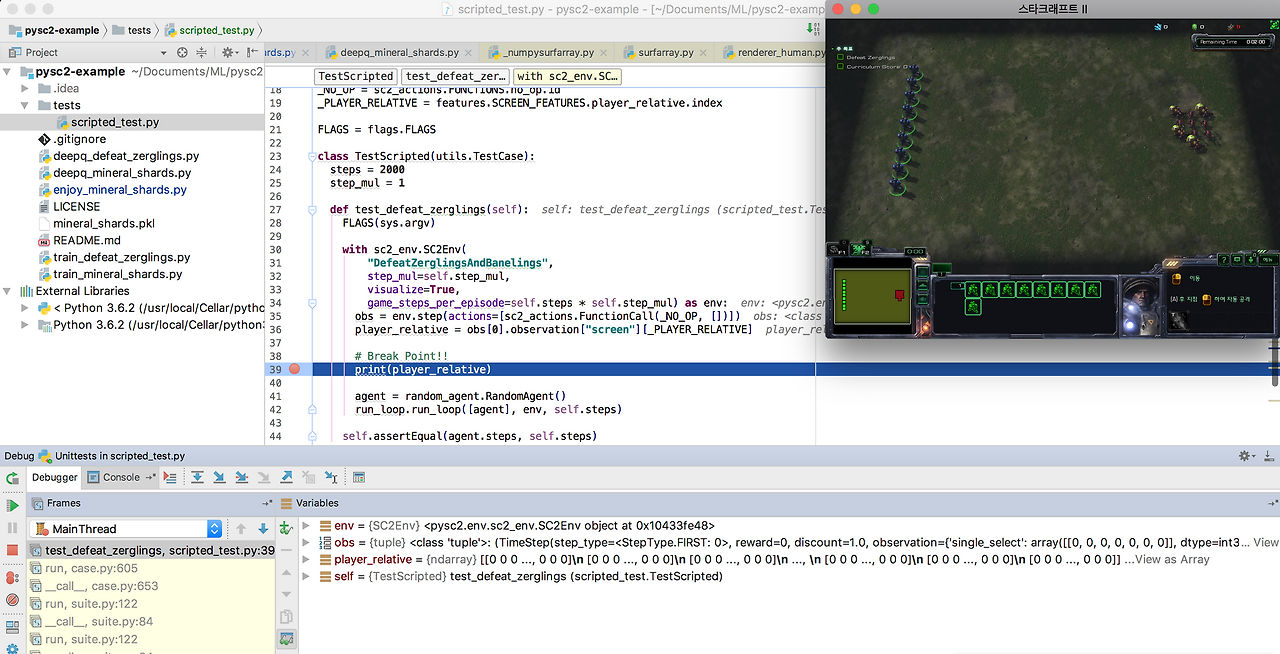Open the MainThread thread dropdown
This screenshot has width=1280, height=654.
pyautogui.click(x=126, y=529)
